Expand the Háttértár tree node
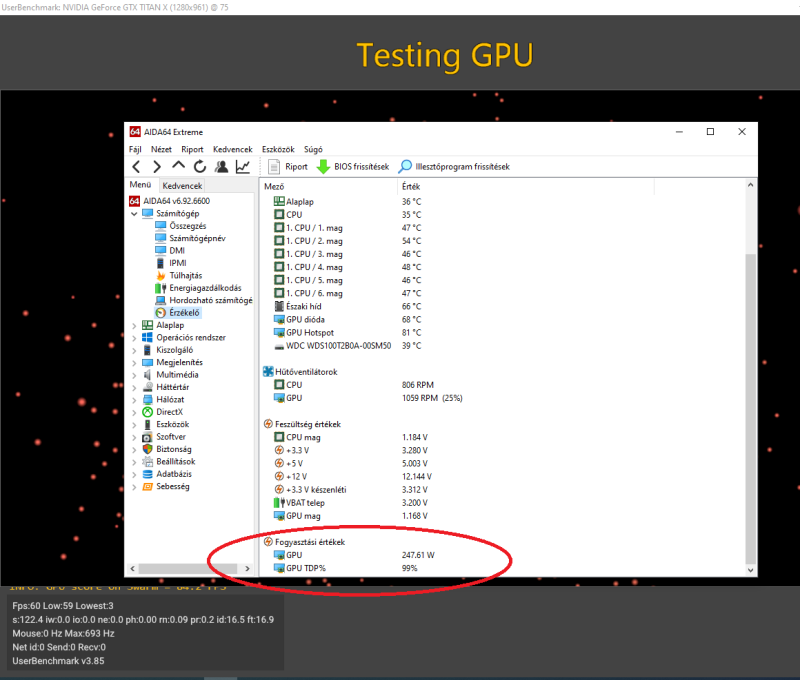800x680 pixels. click(x=134, y=388)
